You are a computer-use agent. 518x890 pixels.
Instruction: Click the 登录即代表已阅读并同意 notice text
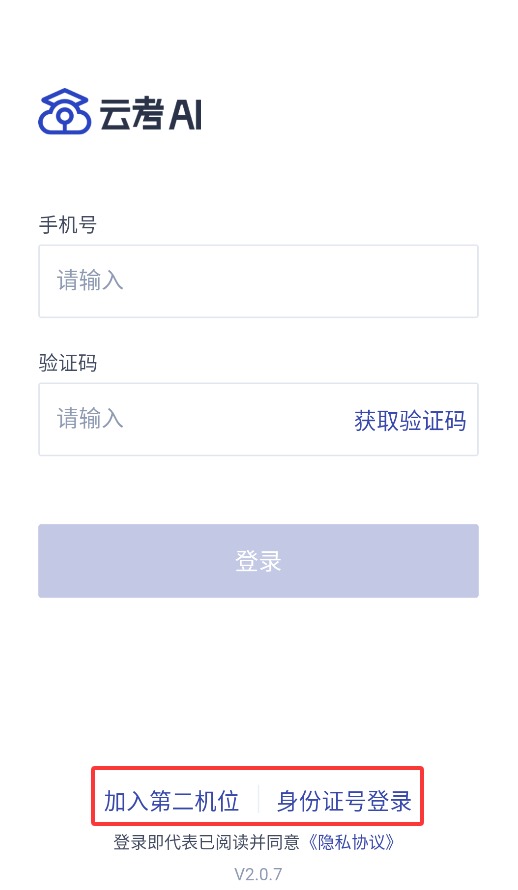click(207, 842)
